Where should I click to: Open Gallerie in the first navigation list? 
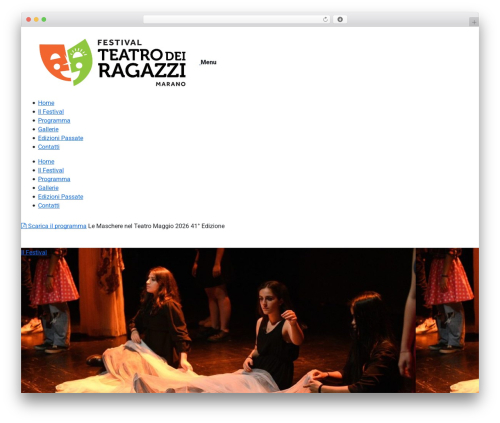(x=48, y=129)
